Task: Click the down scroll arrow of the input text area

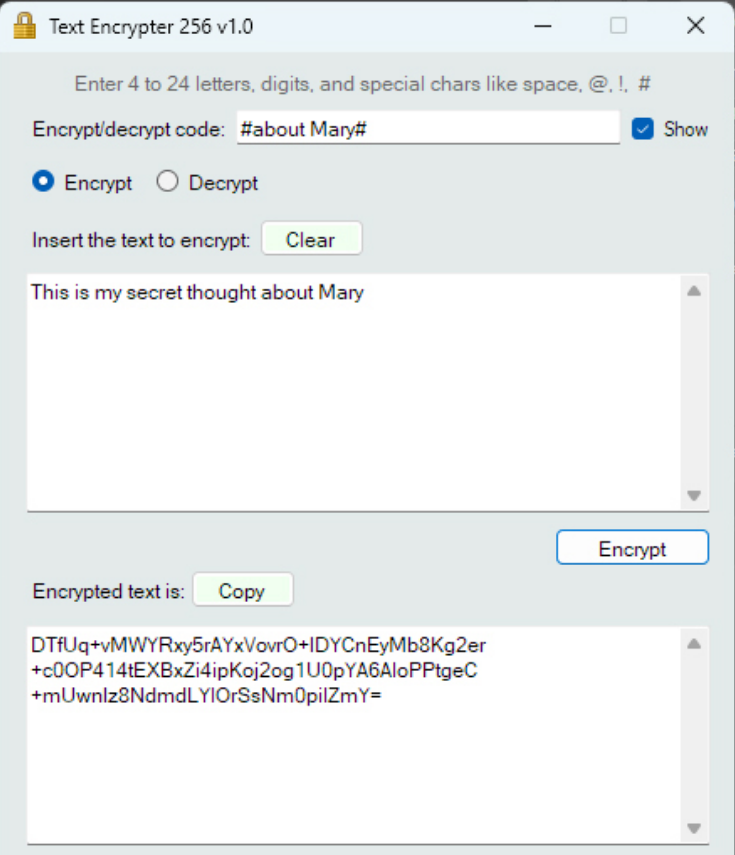Action: [x=694, y=495]
